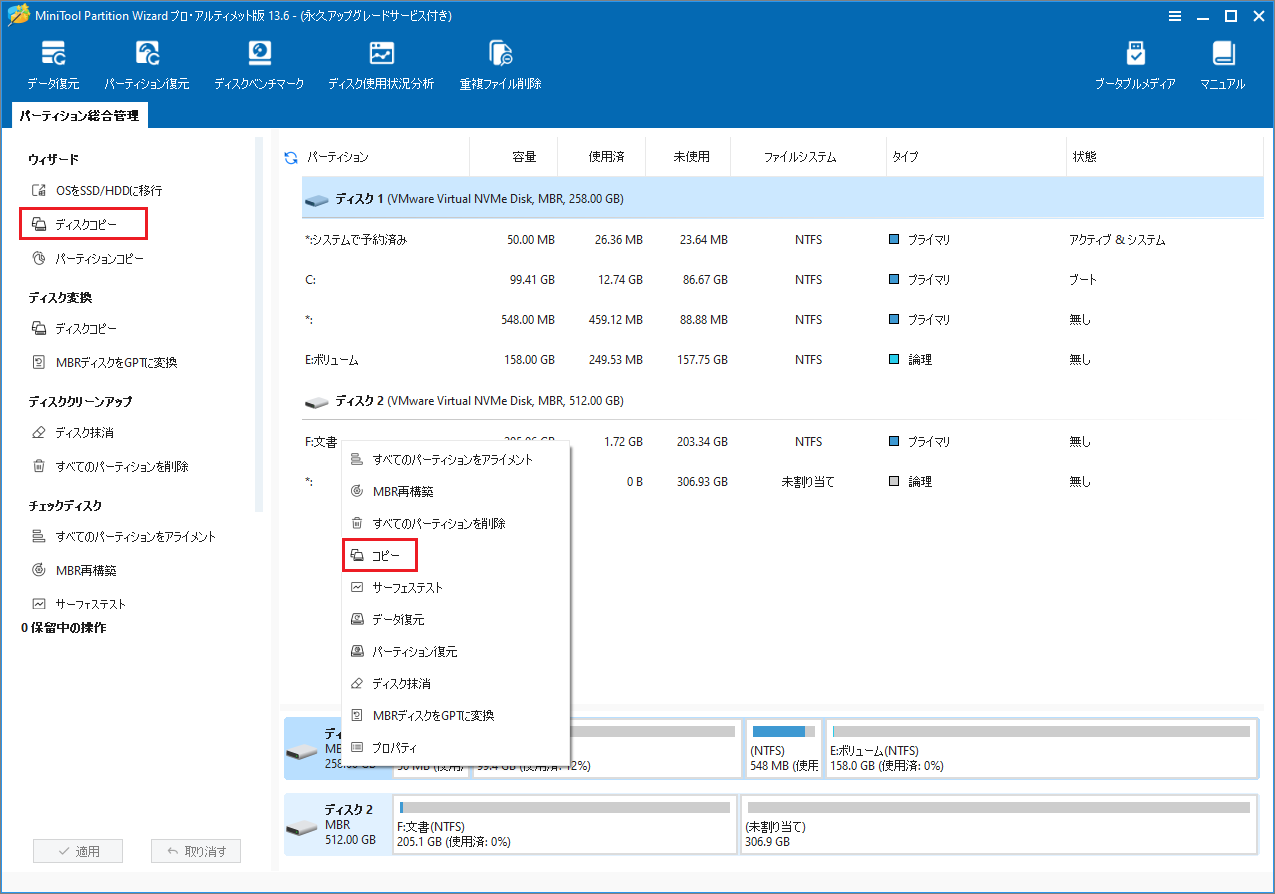The width and height of the screenshot is (1275, 894).
Task: Choose ディスクコピー under ディスク変換
Action: 75,328
